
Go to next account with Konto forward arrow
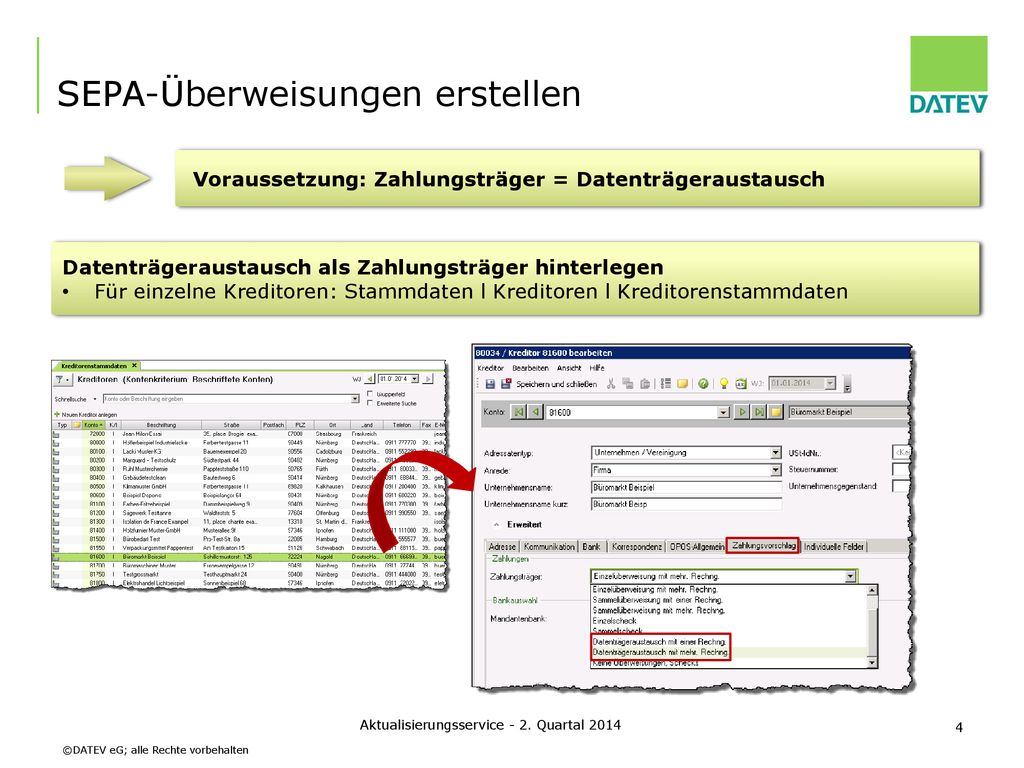tap(743, 412)
